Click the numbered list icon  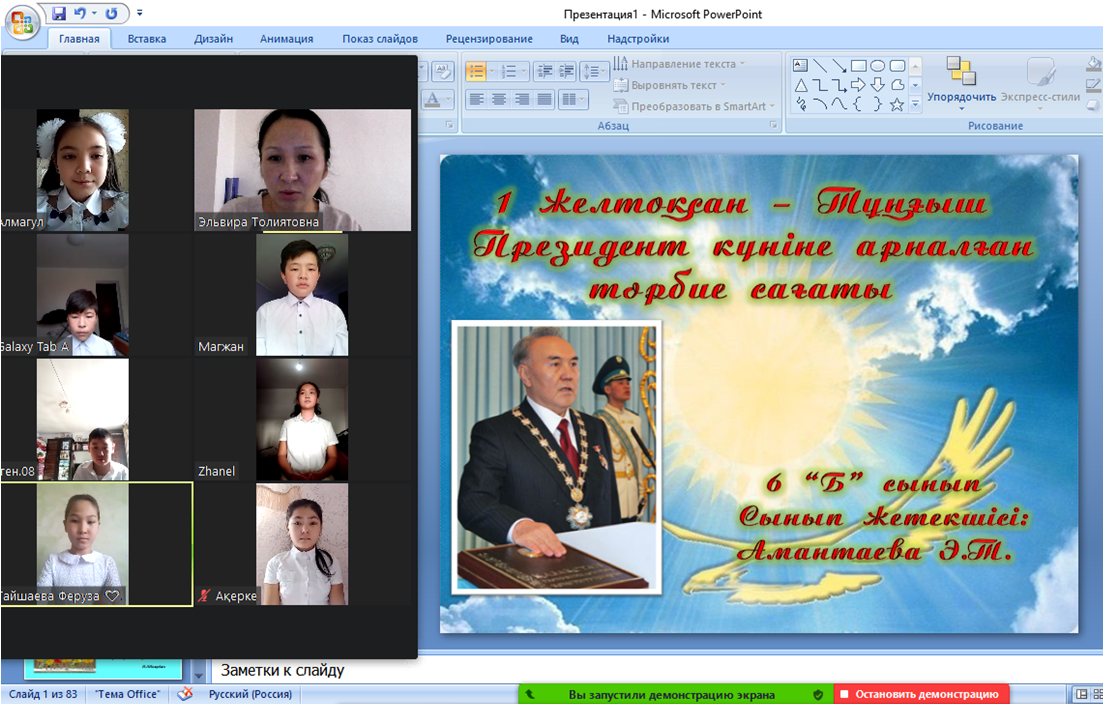point(510,71)
